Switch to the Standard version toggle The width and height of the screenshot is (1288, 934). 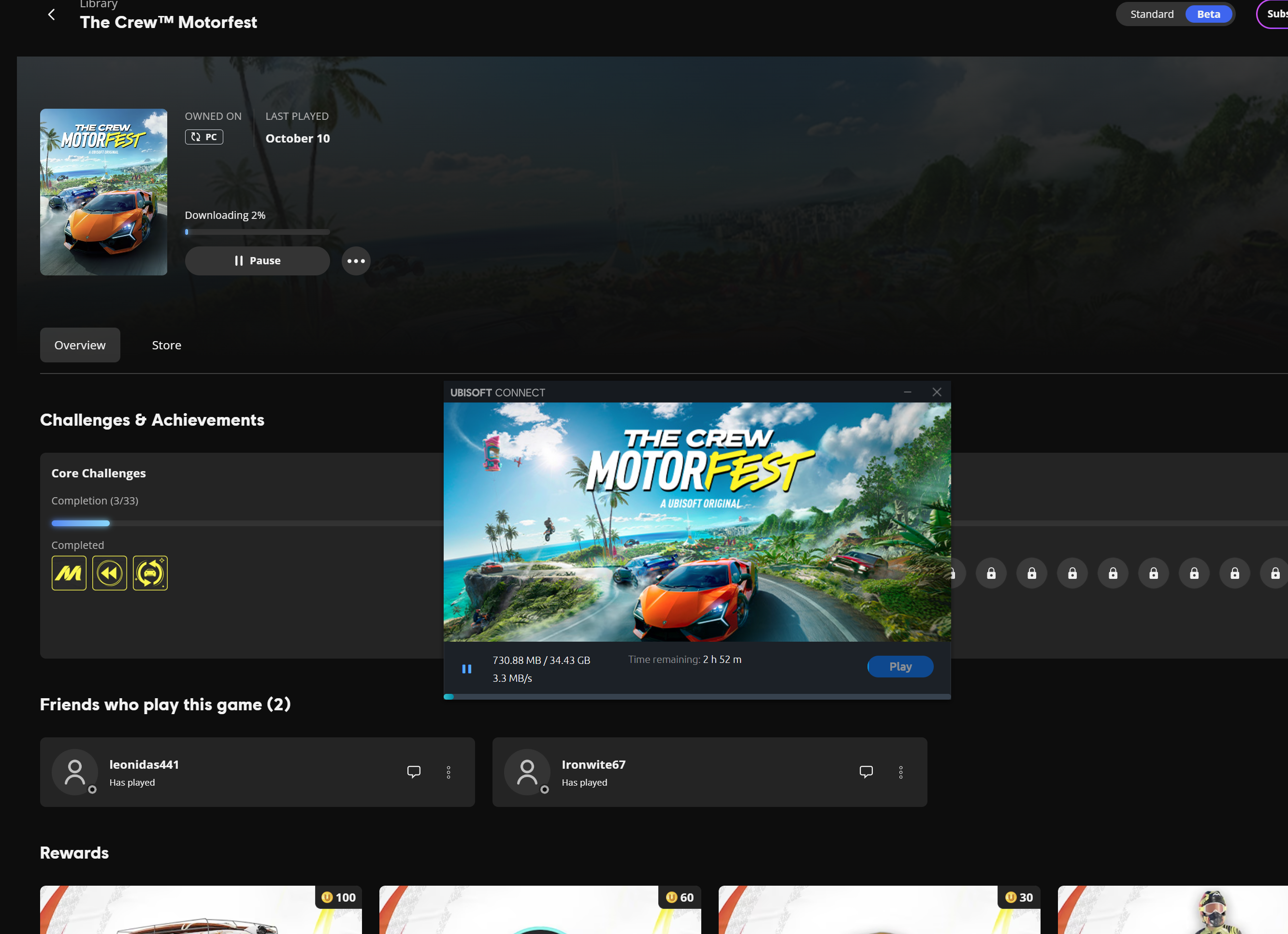1151,14
